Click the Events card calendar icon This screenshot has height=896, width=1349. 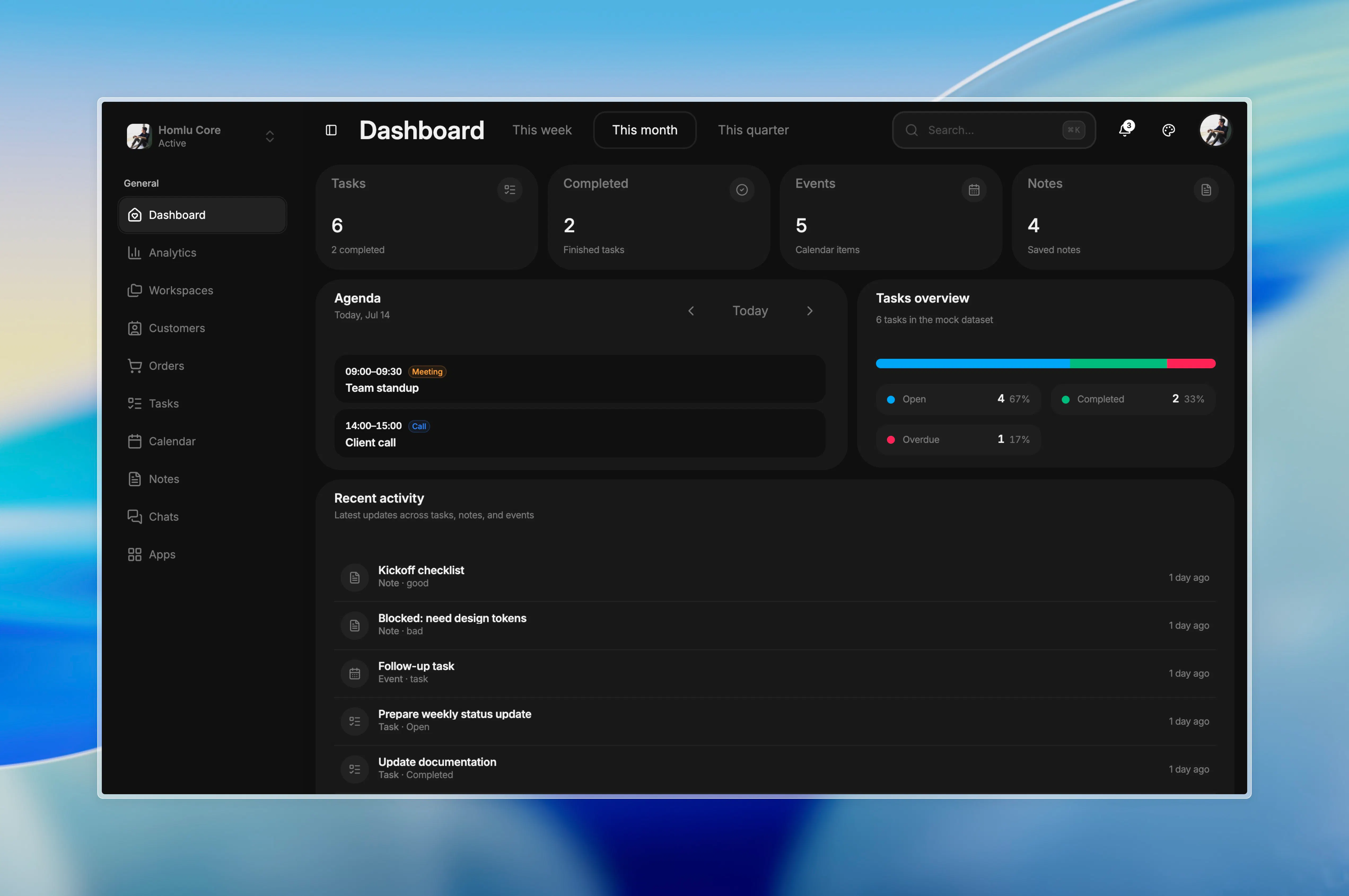click(974, 190)
